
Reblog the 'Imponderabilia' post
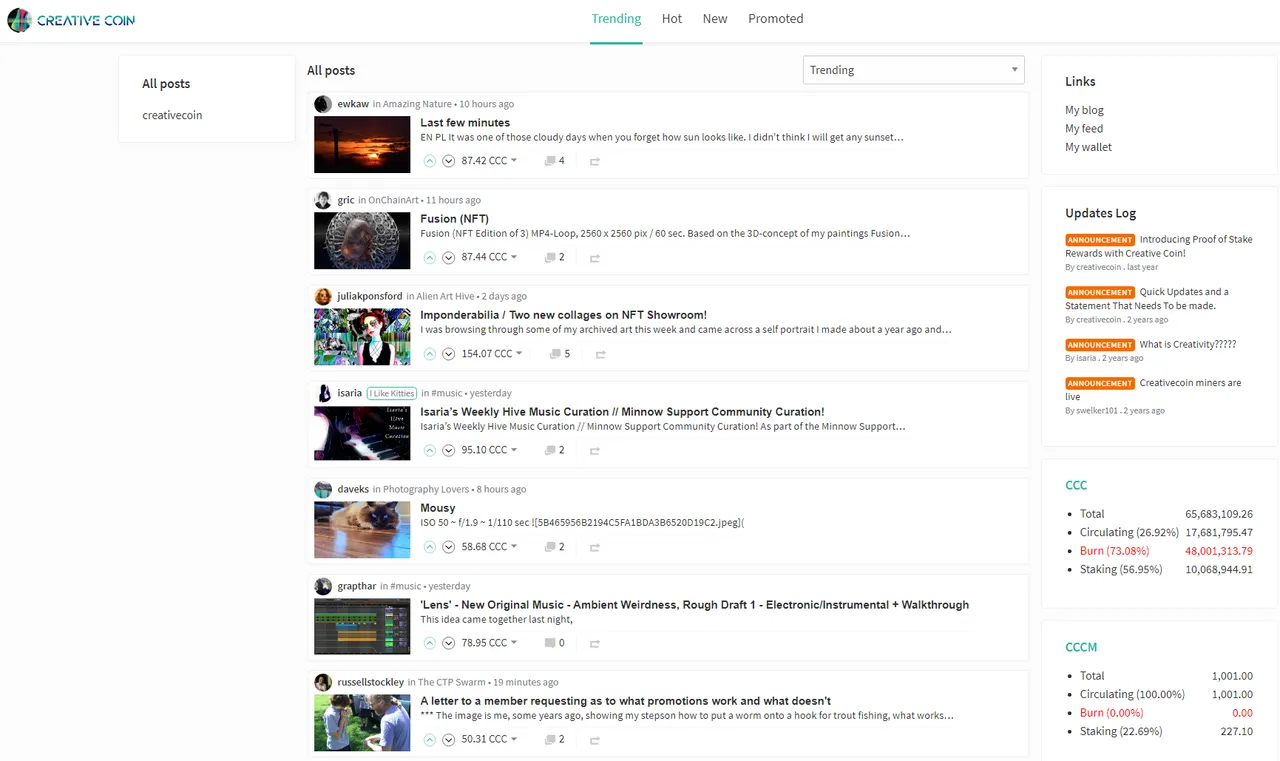(600, 355)
